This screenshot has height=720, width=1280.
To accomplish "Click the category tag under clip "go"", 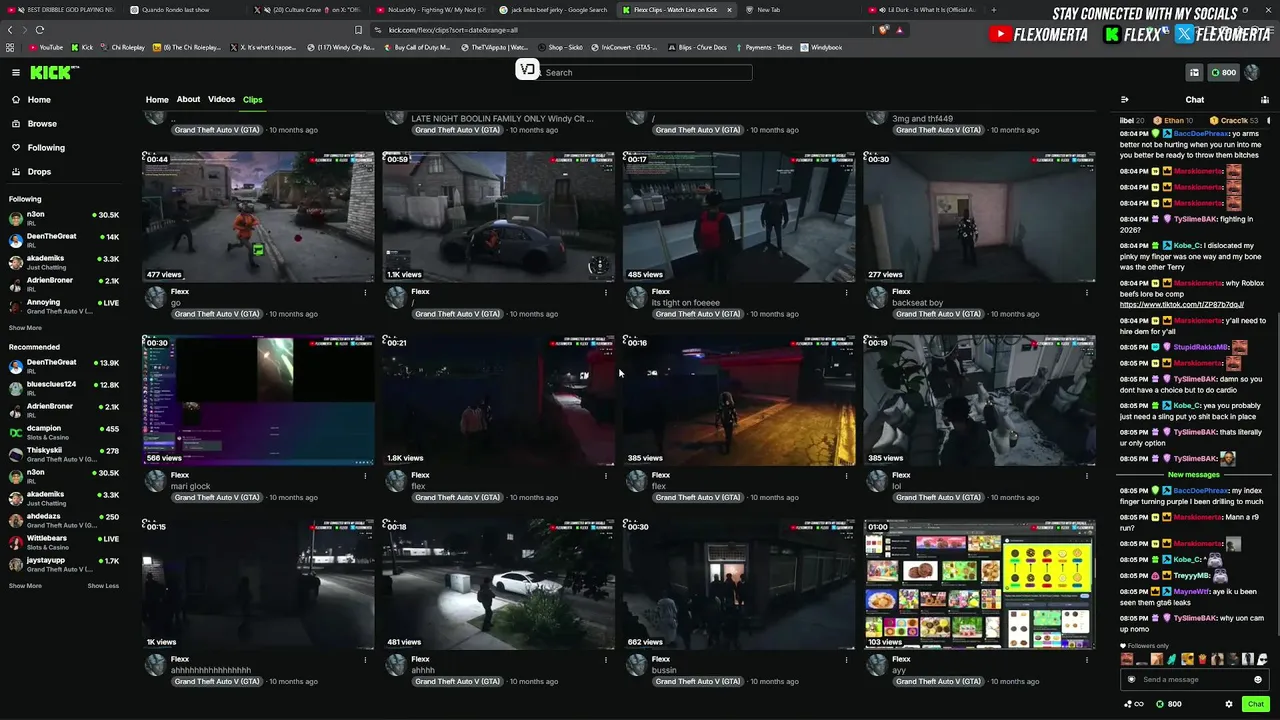I will (x=217, y=314).
